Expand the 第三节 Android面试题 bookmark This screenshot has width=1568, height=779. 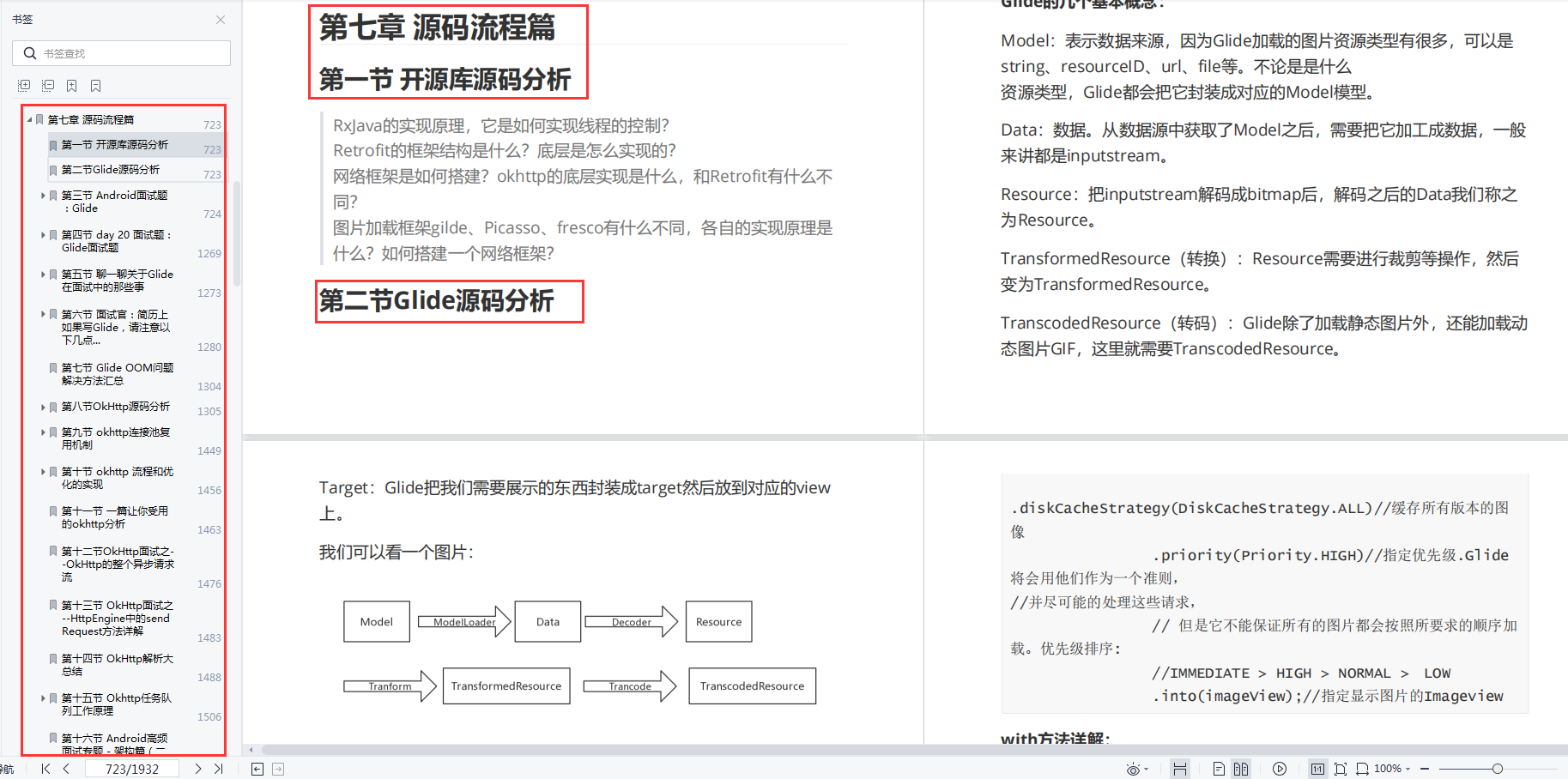43,195
